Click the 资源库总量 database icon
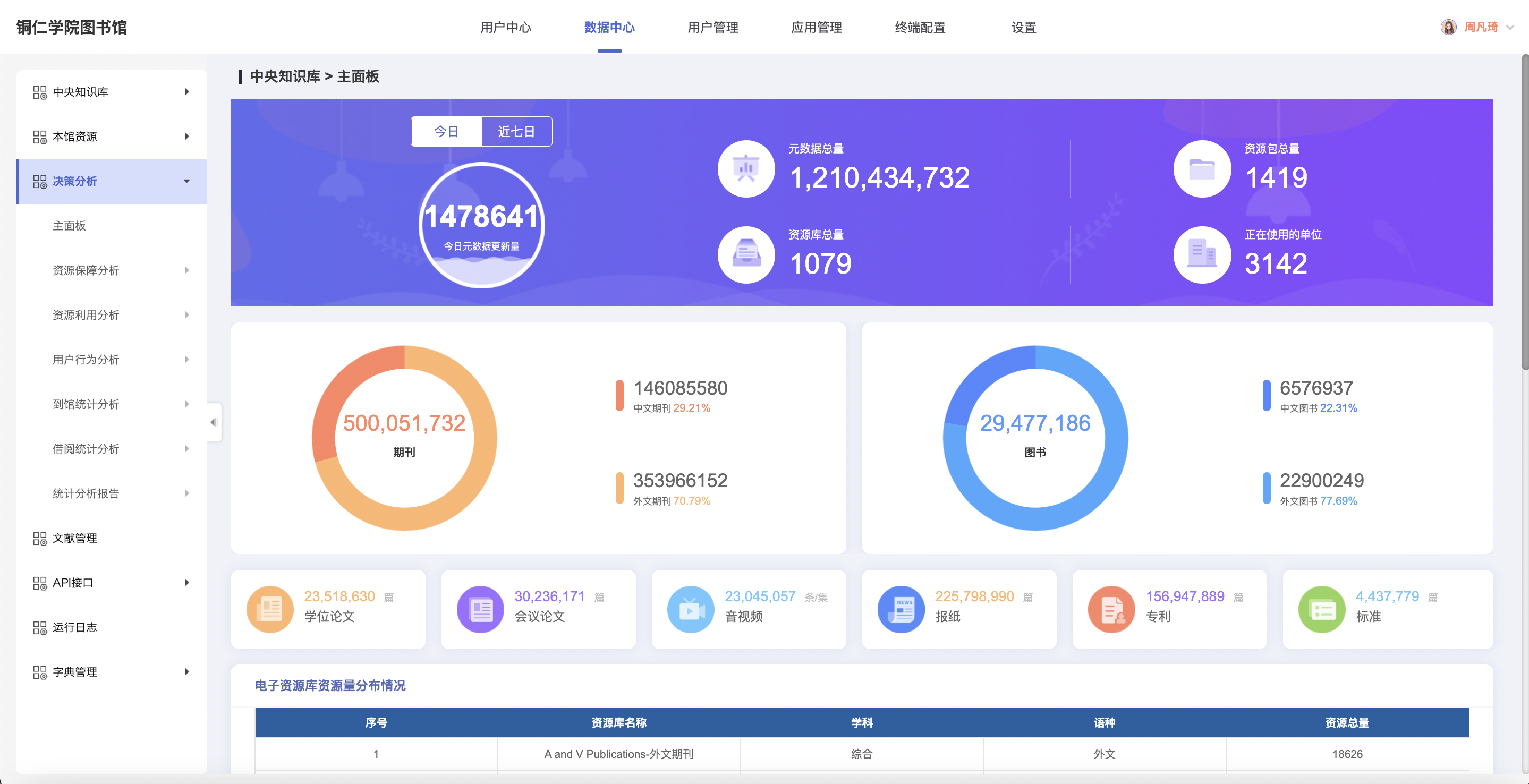Viewport: 1529px width, 784px height. point(745,254)
